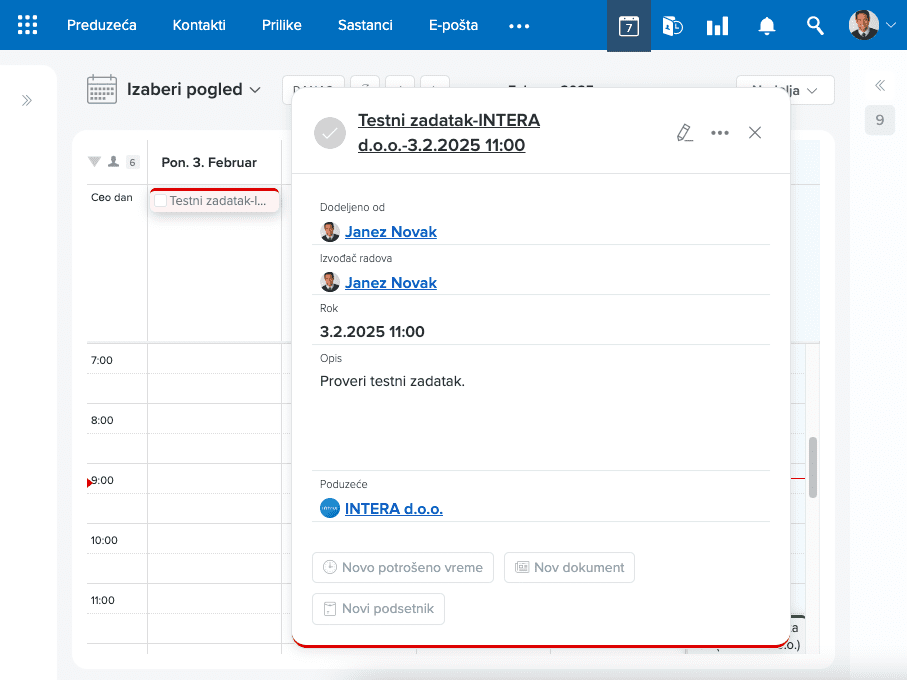This screenshot has height=680, width=907.
Task: Open the Sastanci menu
Action: pyautogui.click(x=365, y=25)
